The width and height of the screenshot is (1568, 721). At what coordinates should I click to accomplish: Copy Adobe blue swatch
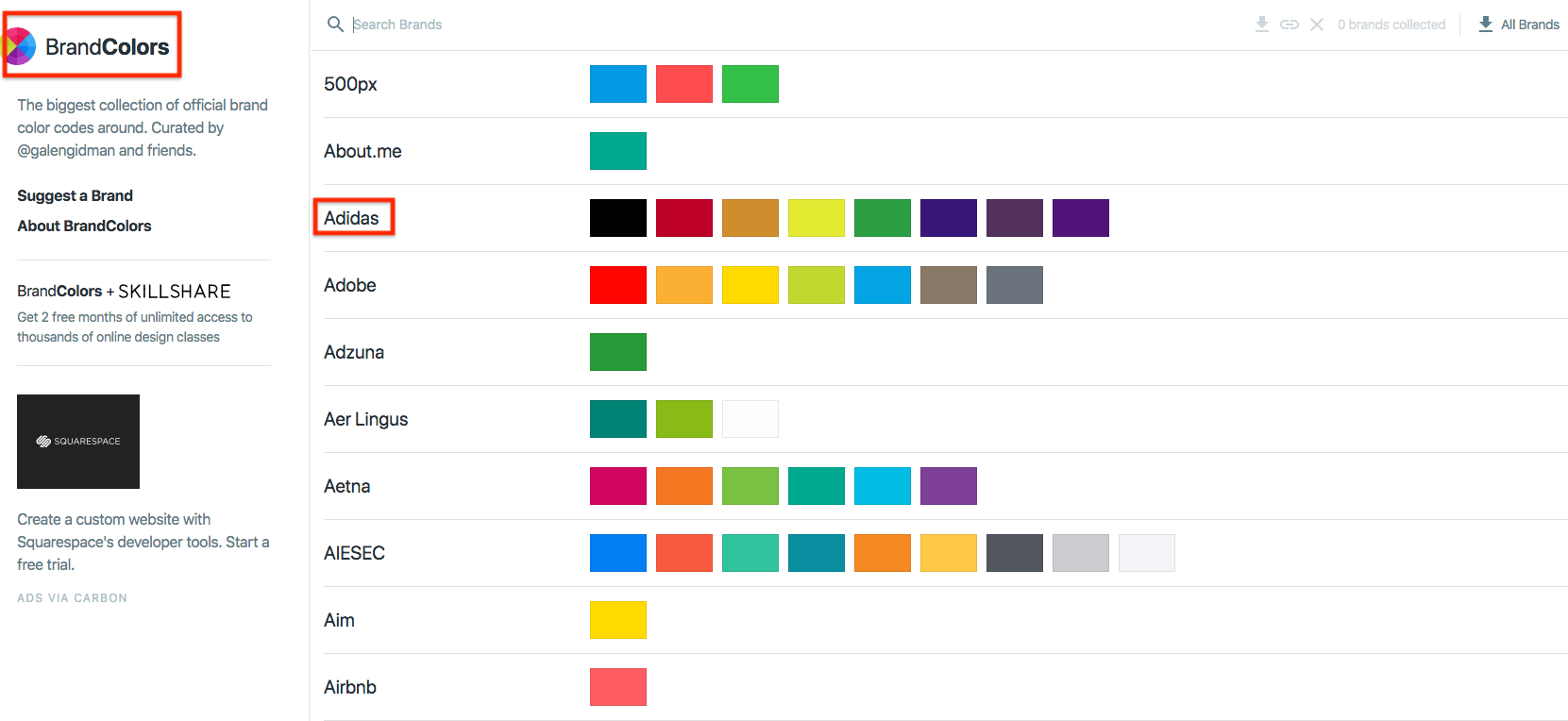point(883,285)
